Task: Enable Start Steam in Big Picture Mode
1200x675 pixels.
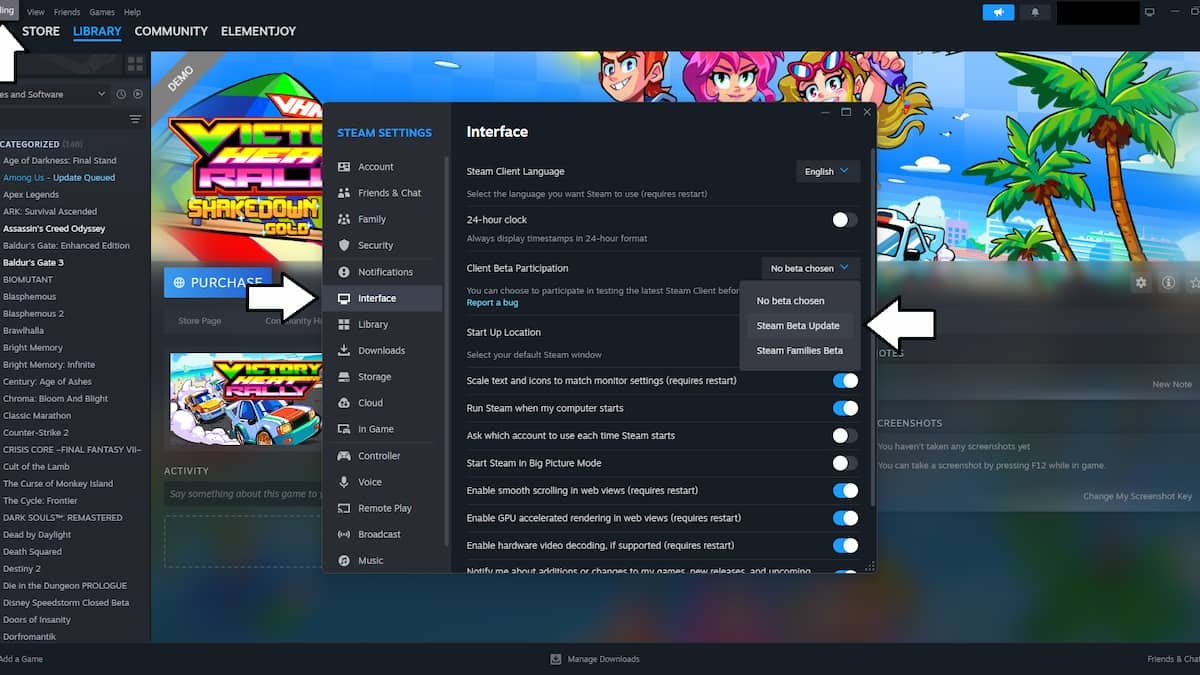Action: [x=844, y=463]
